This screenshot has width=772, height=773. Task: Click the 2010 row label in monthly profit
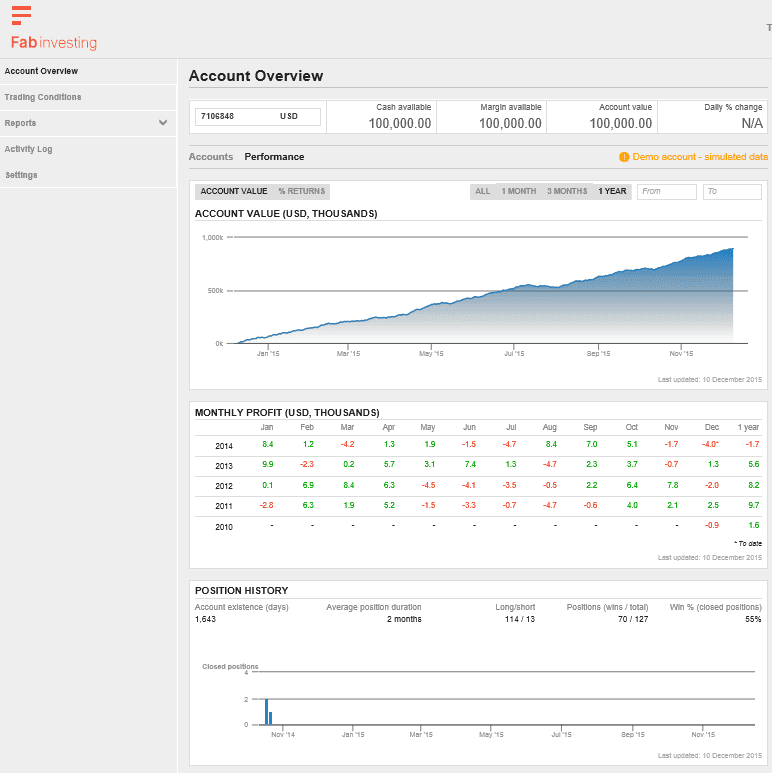pyautogui.click(x=224, y=527)
